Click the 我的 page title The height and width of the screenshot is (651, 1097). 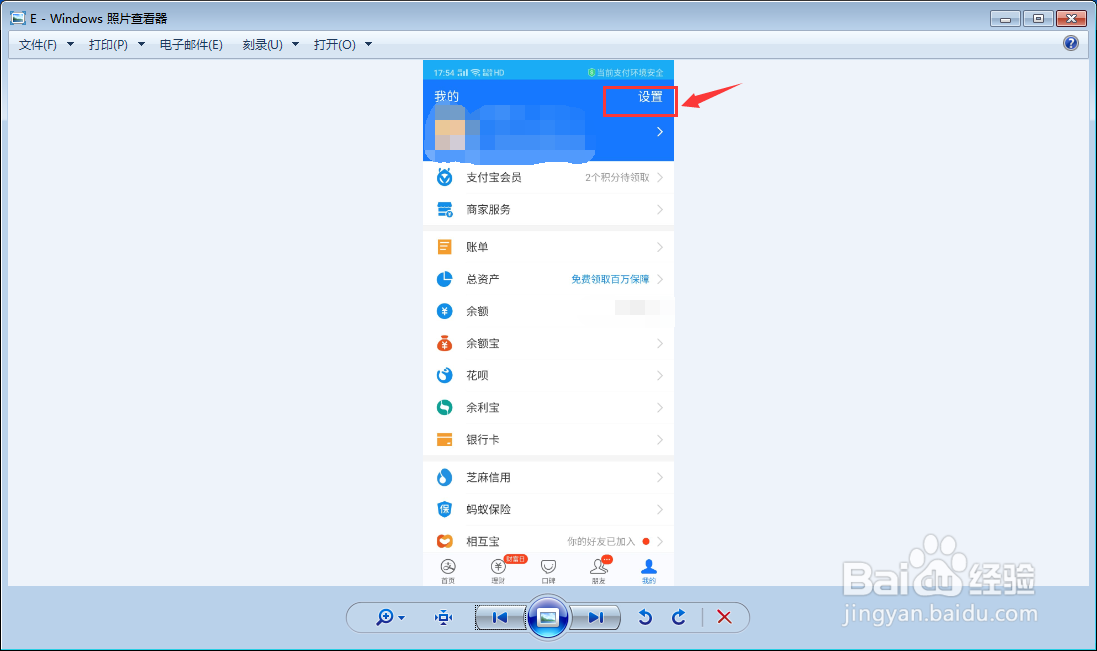coord(446,96)
